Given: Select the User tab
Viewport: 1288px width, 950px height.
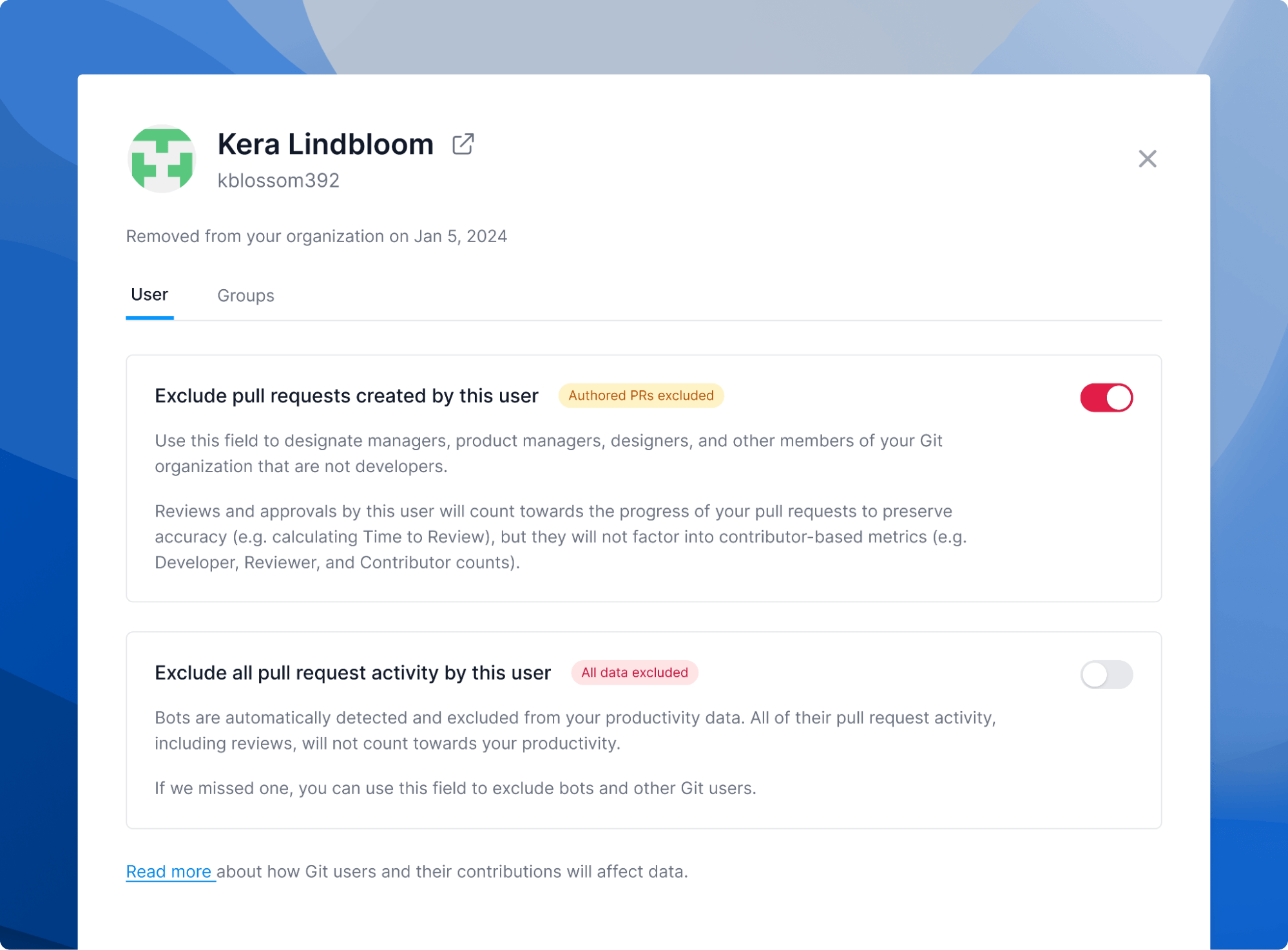Looking at the screenshot, I should click(x=149, y=294).
